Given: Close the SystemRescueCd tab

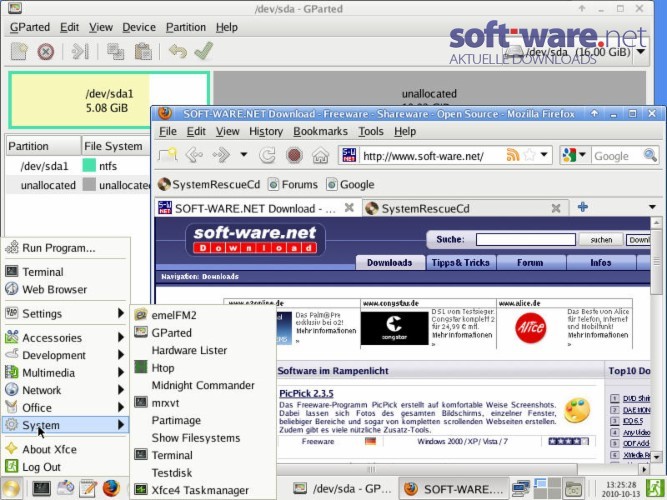Looking at the screenshot, I should 556,208.
